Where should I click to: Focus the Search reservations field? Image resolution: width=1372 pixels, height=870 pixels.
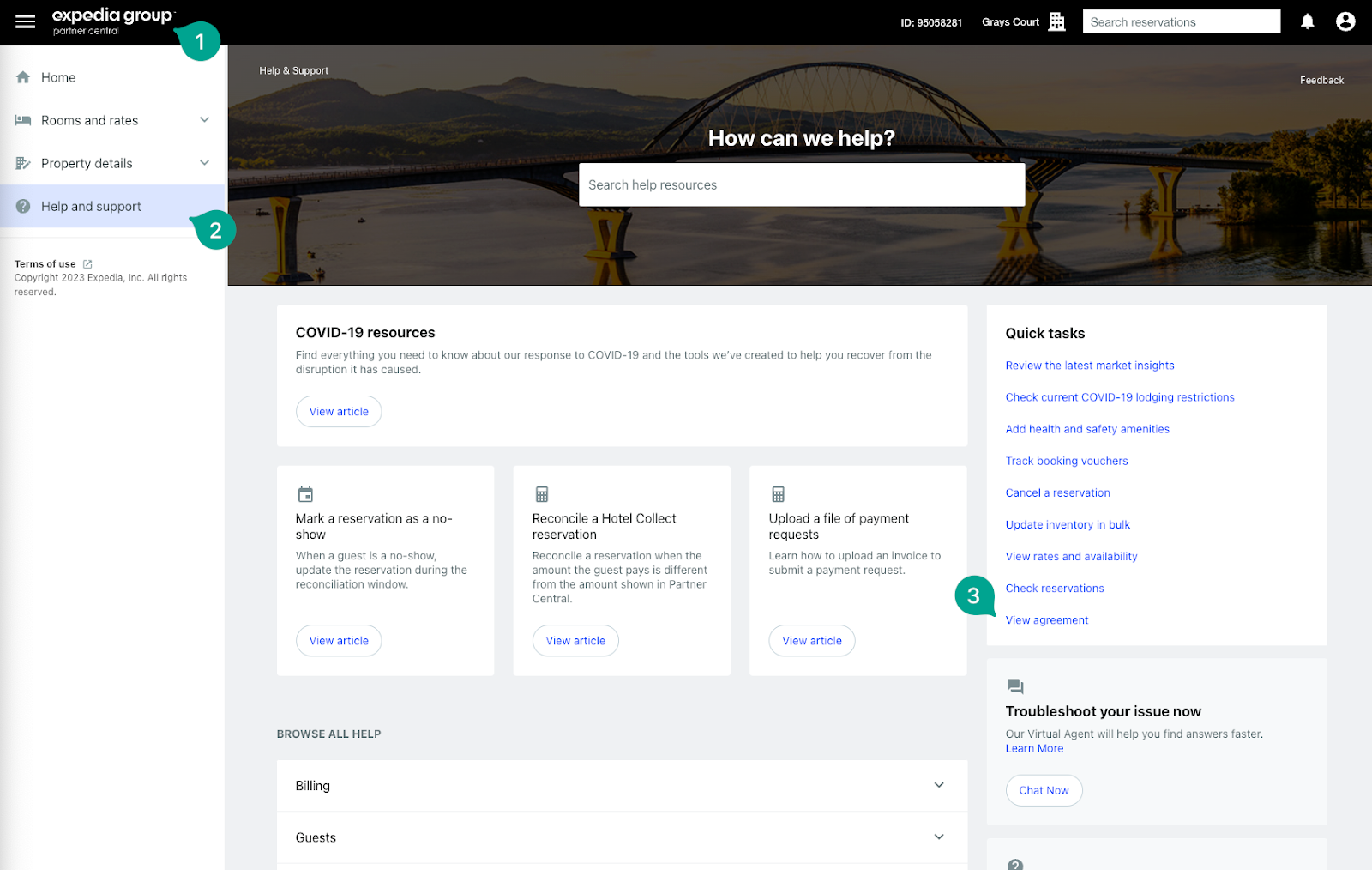coord(1182,22)
